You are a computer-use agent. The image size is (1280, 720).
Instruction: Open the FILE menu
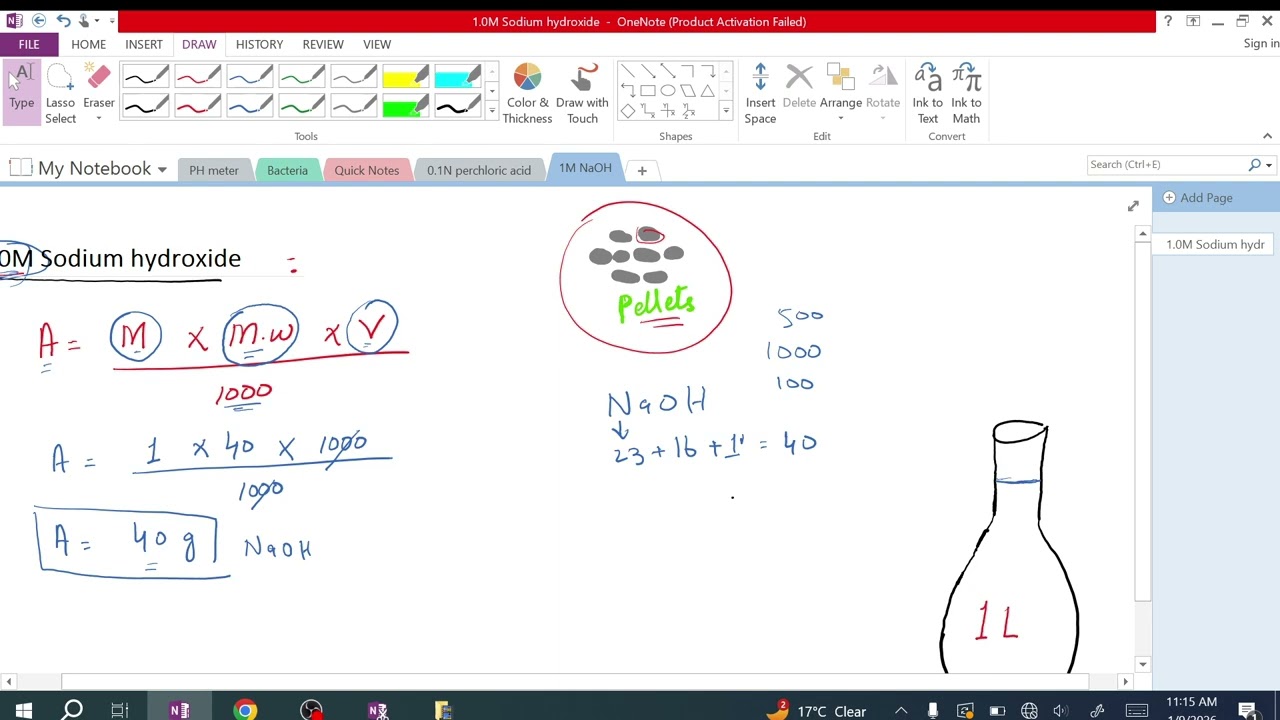tap(29, 44)
